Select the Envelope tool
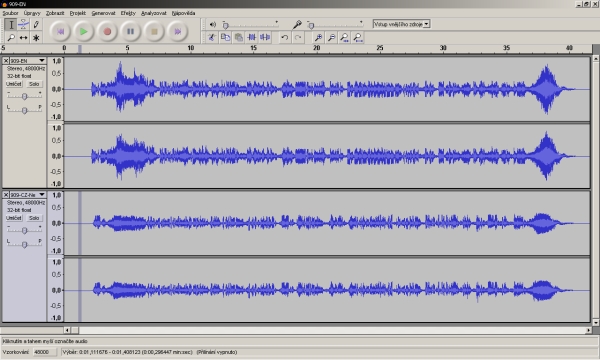Viewport: 600px width, 360px height. pos(23,24)
